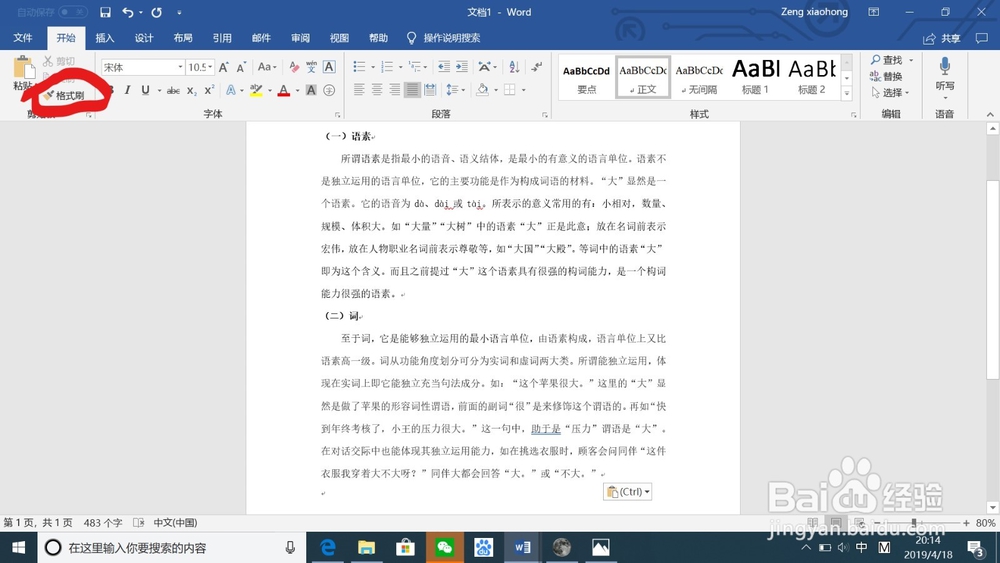Center align the text

(x=377, y=90)
